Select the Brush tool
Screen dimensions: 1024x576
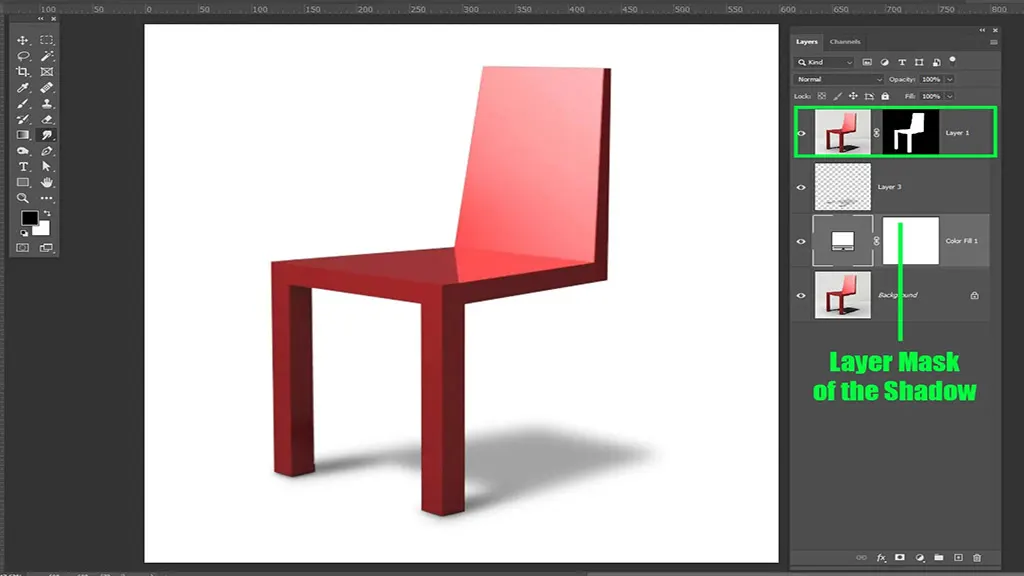tap(23, 104)
